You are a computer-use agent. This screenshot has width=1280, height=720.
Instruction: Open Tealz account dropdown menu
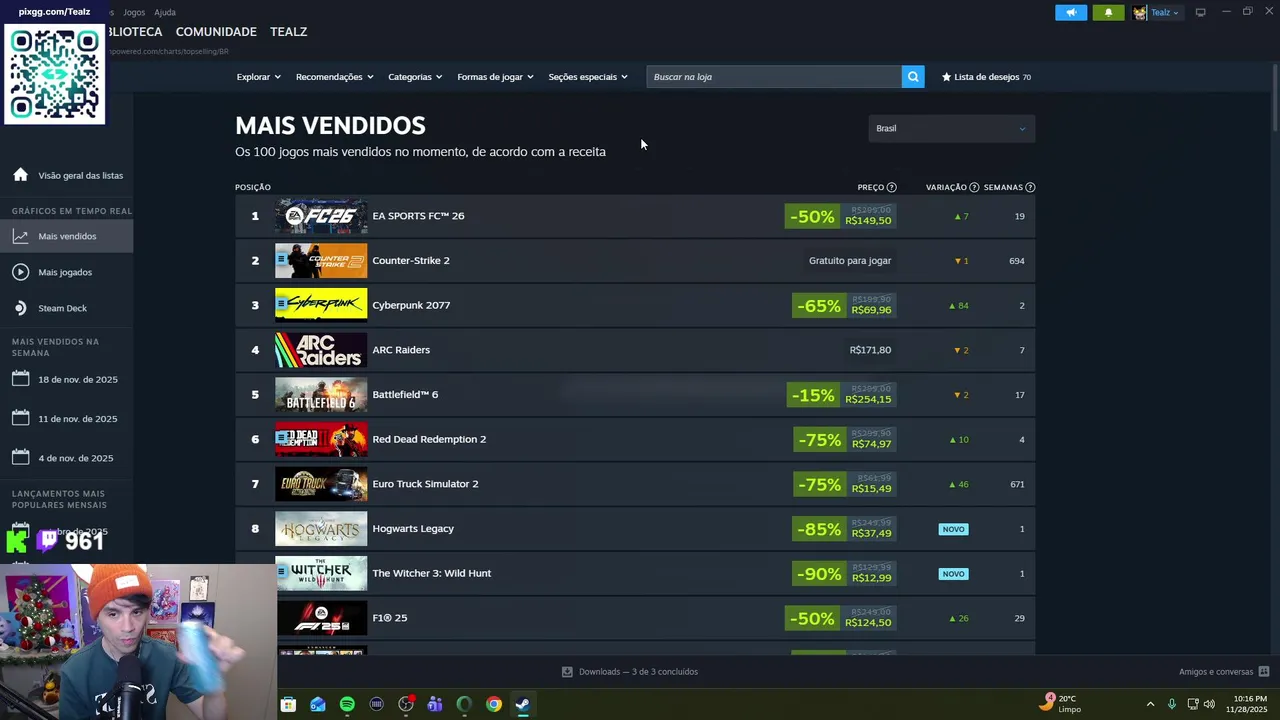point(1156,13)
